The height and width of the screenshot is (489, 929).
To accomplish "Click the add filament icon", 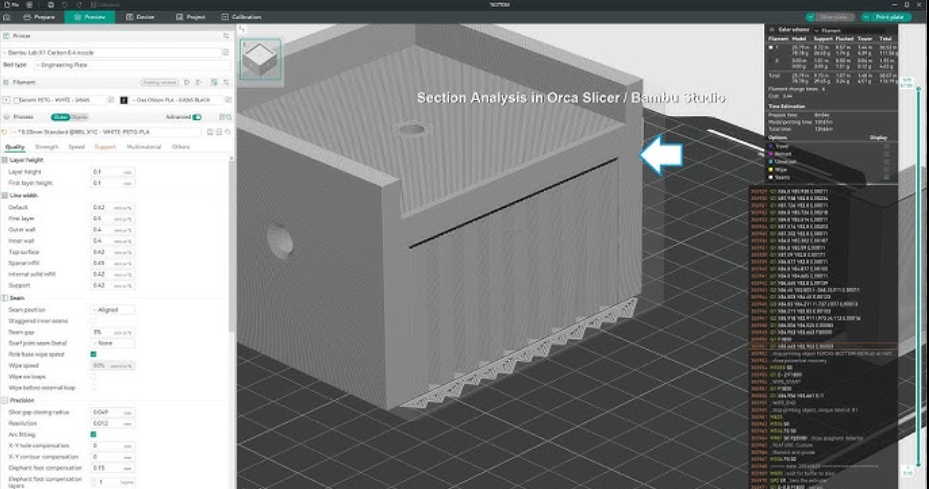I will pos(187,82).
